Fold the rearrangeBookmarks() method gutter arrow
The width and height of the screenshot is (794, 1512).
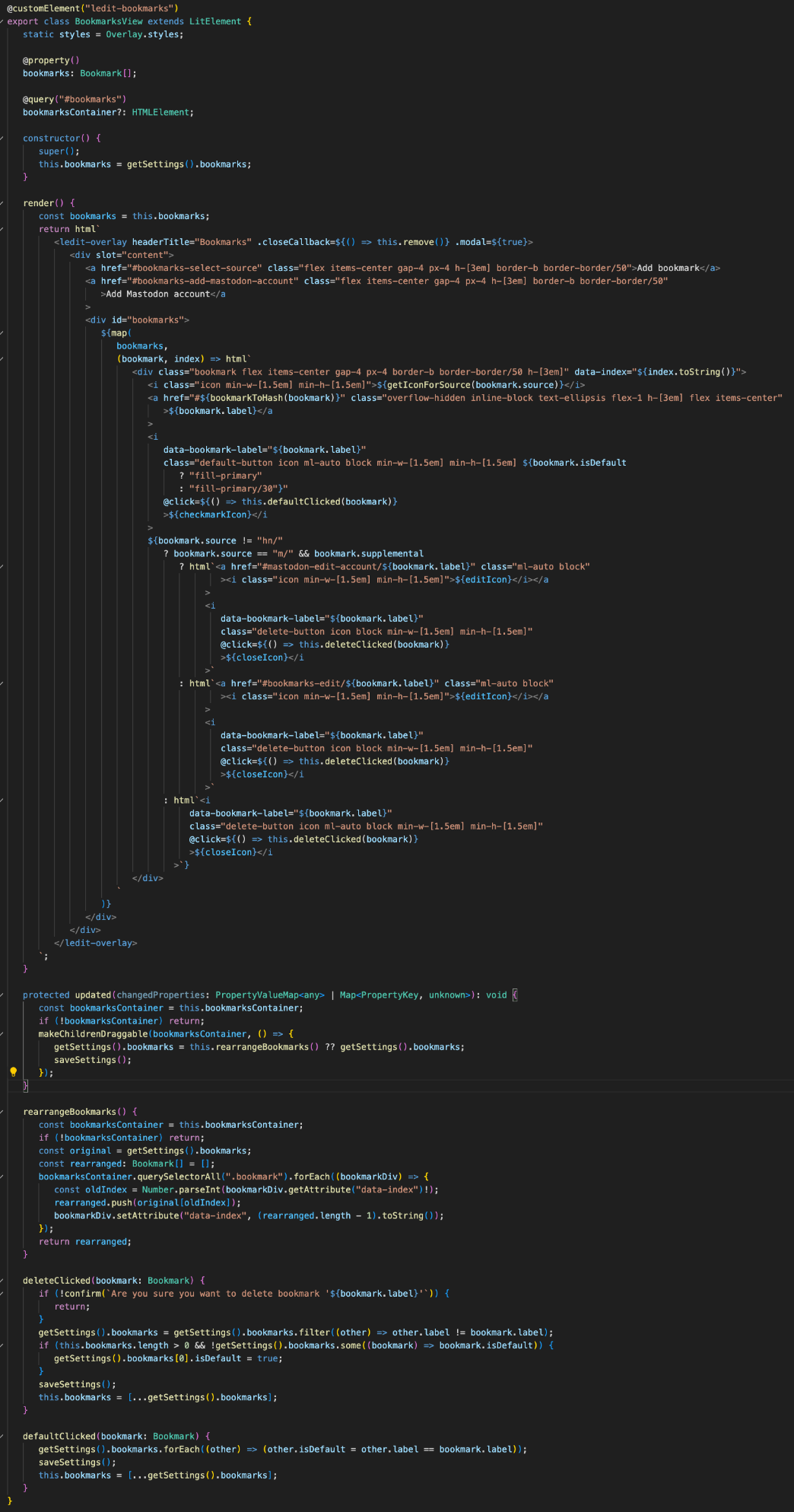(x=2, y=1112)
